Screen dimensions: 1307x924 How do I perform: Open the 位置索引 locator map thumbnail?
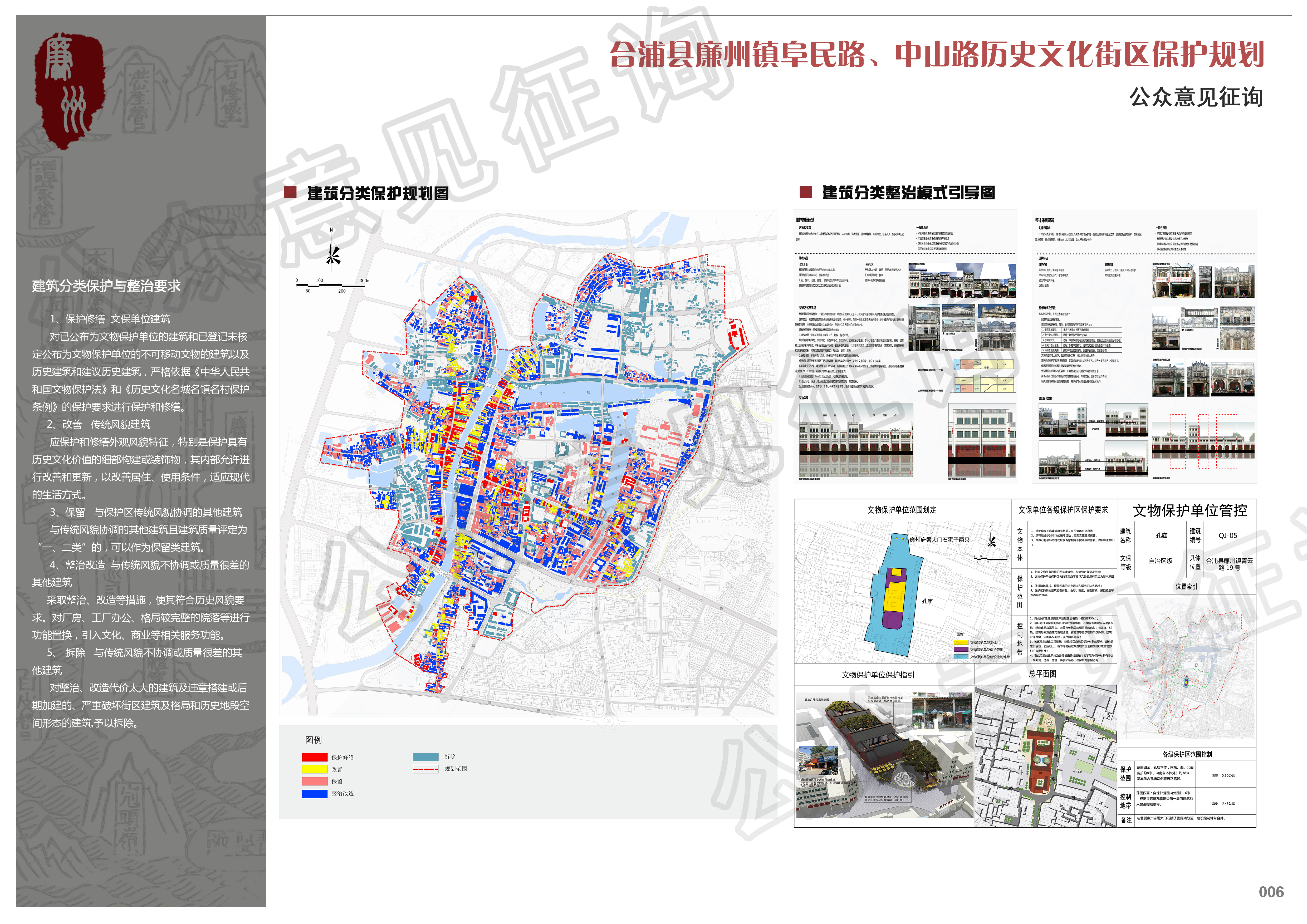click(1186, 669)
